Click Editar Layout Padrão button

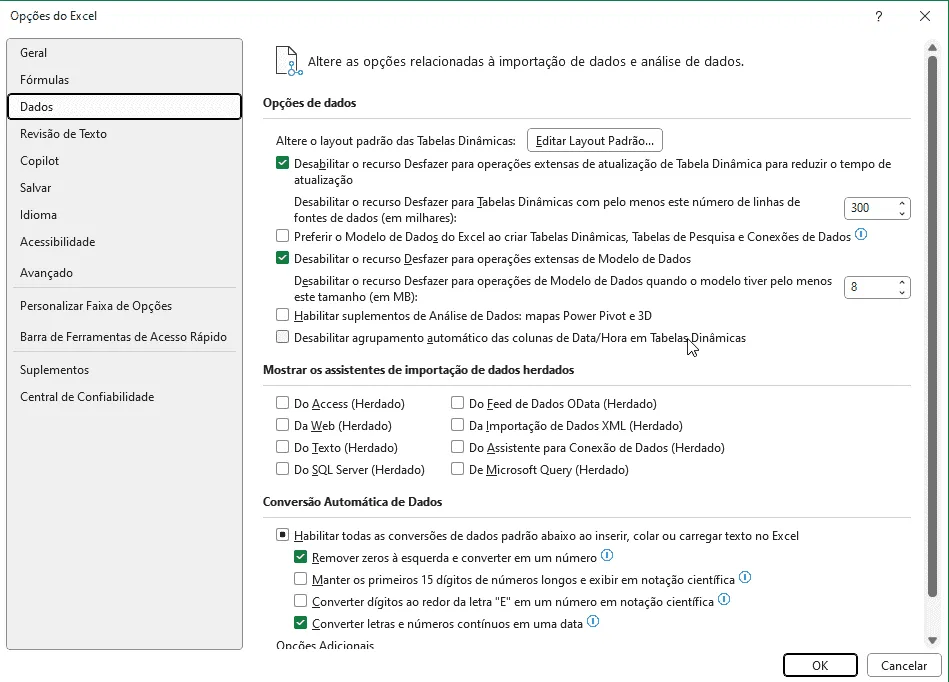click(595, 140)
